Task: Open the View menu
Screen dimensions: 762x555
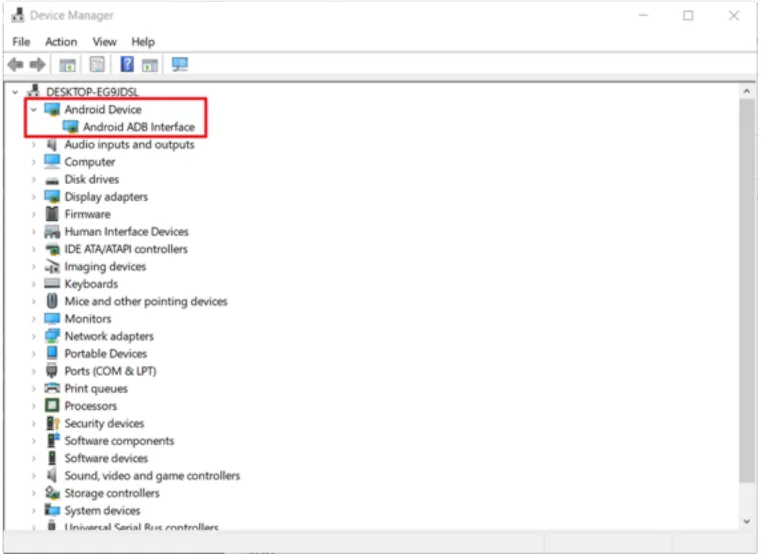Action: (104, 42)
